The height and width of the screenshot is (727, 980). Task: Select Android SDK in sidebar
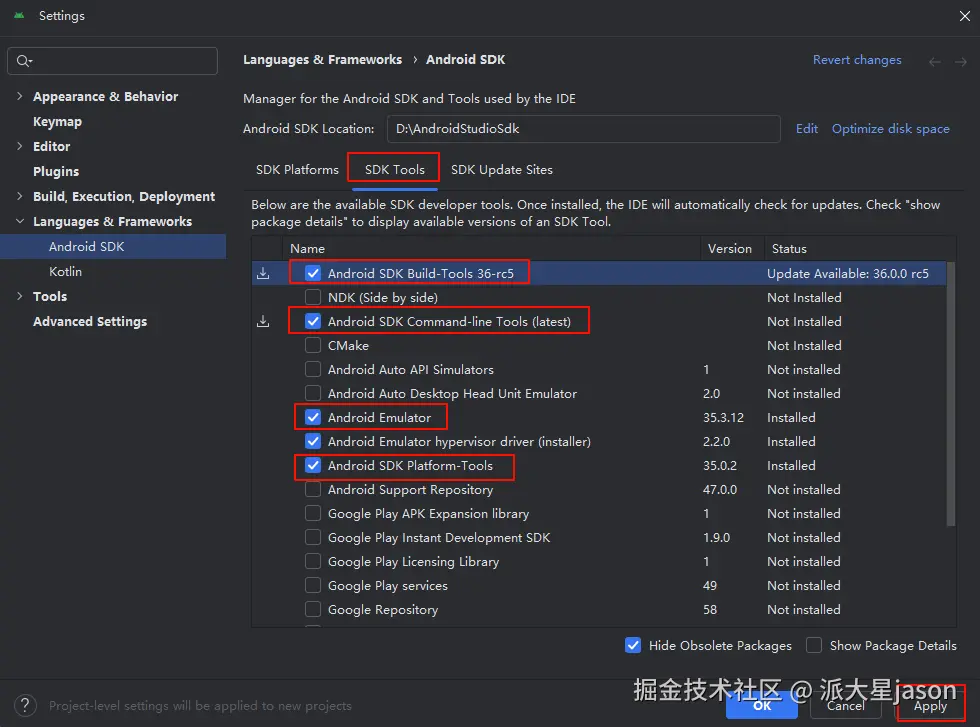(x=113, y=246)
